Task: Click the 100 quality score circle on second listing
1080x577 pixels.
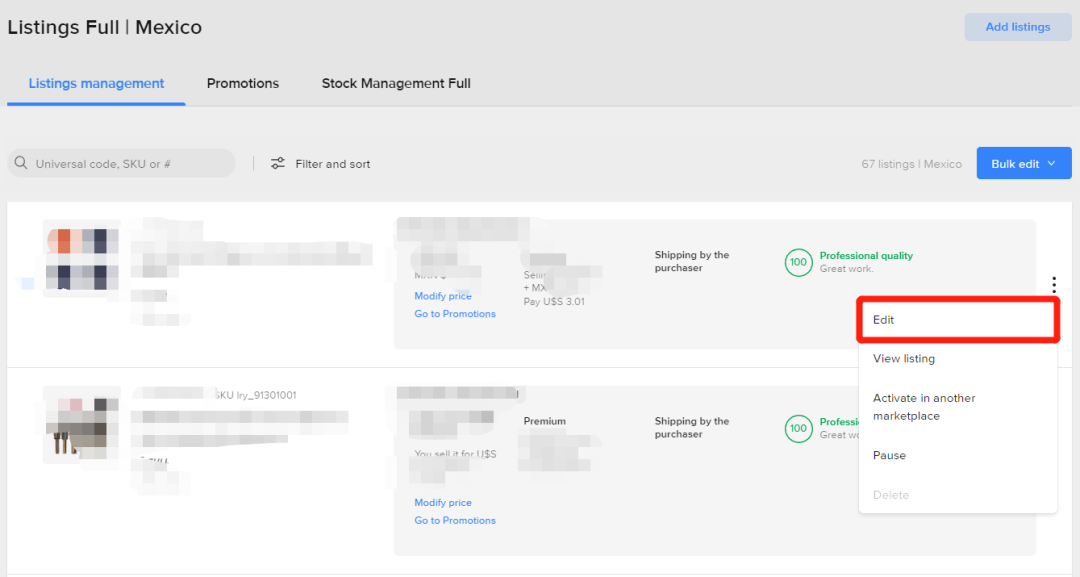Action: pos(797,428)
